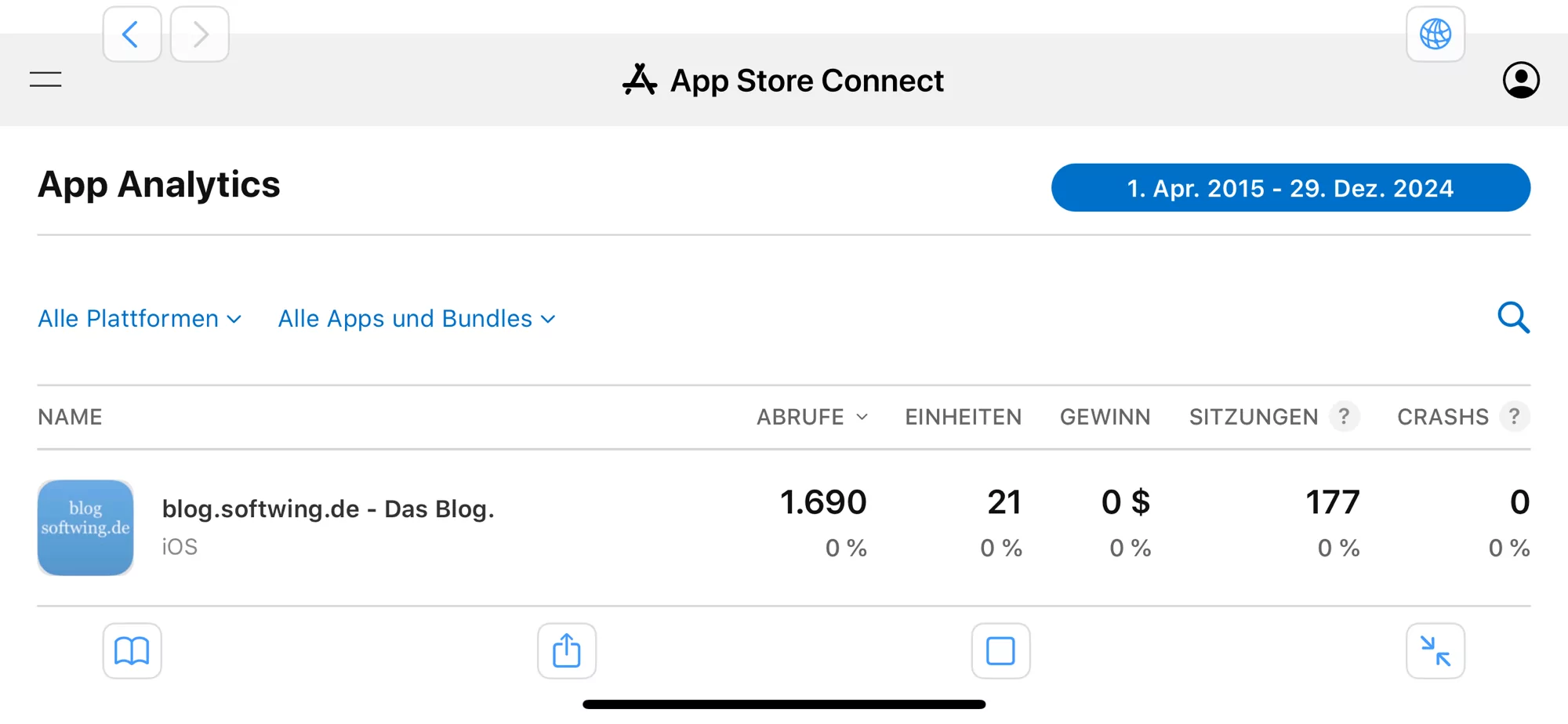Open the blog.softwing.de app icon thumbnail

(x=85, y=528)
